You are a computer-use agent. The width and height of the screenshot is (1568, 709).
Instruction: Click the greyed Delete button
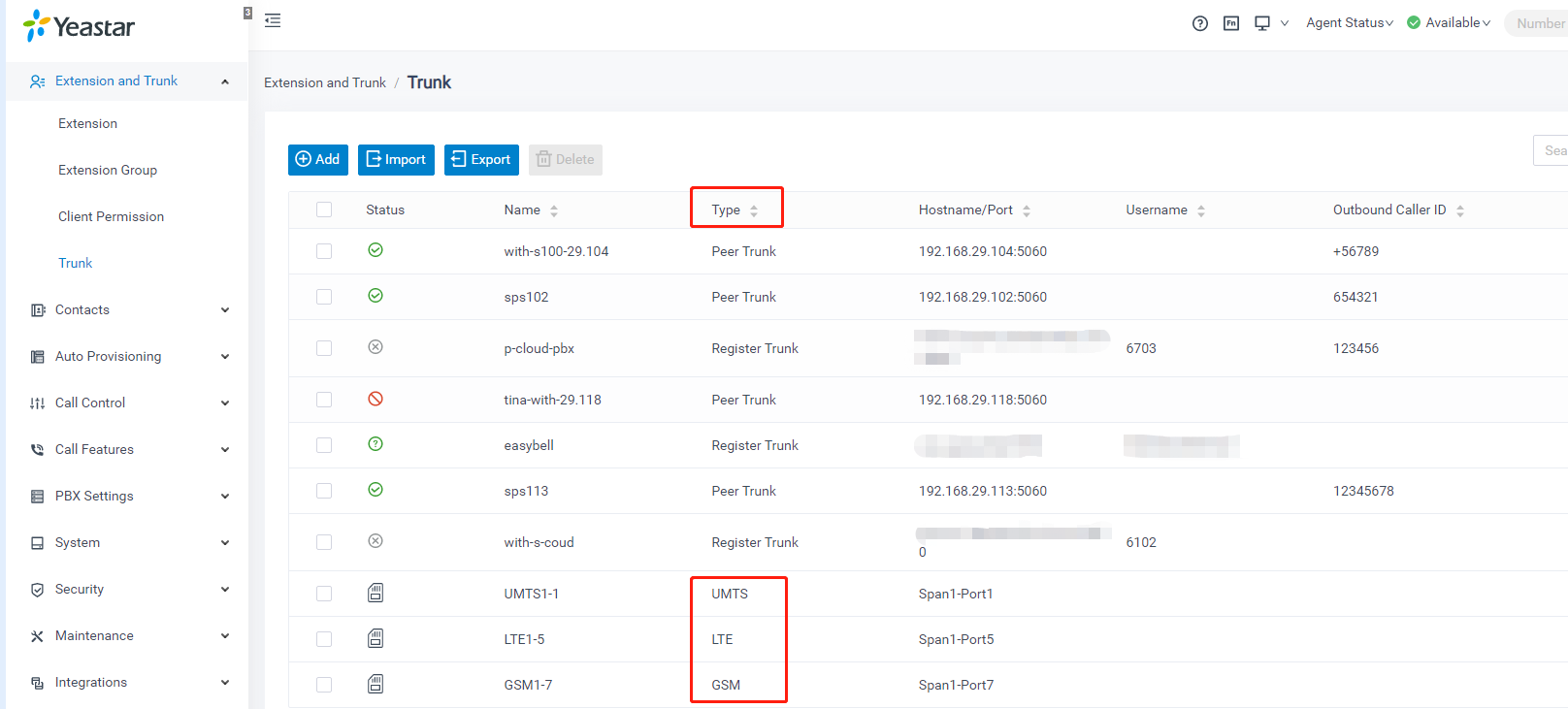point(566,160)
